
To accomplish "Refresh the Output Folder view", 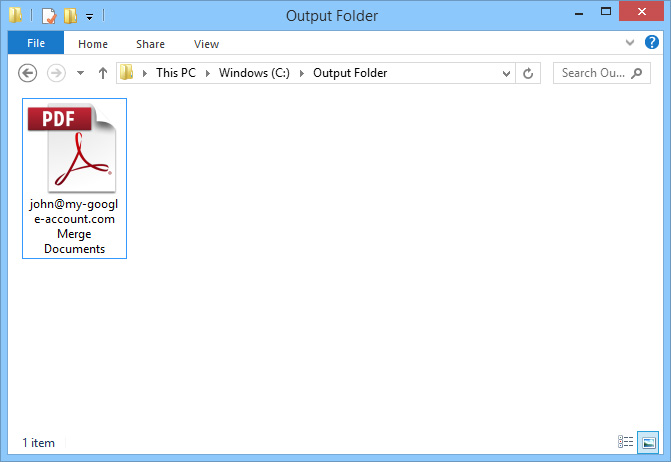I will [529, 73].
